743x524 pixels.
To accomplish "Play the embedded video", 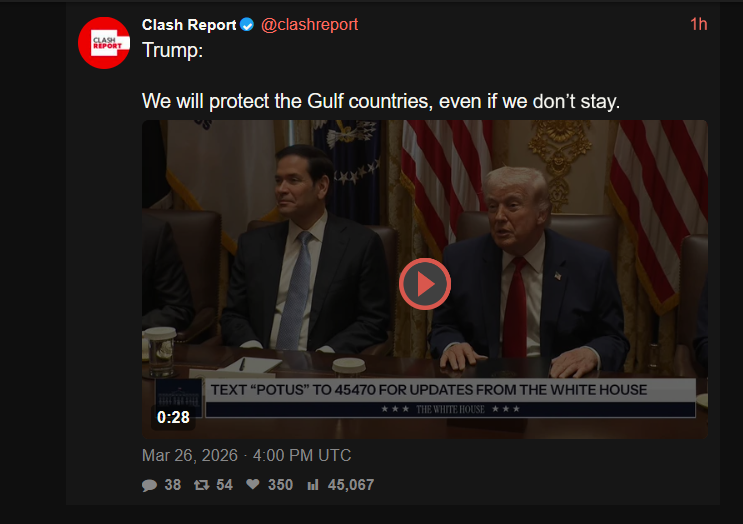I will [x=425, y=284].
